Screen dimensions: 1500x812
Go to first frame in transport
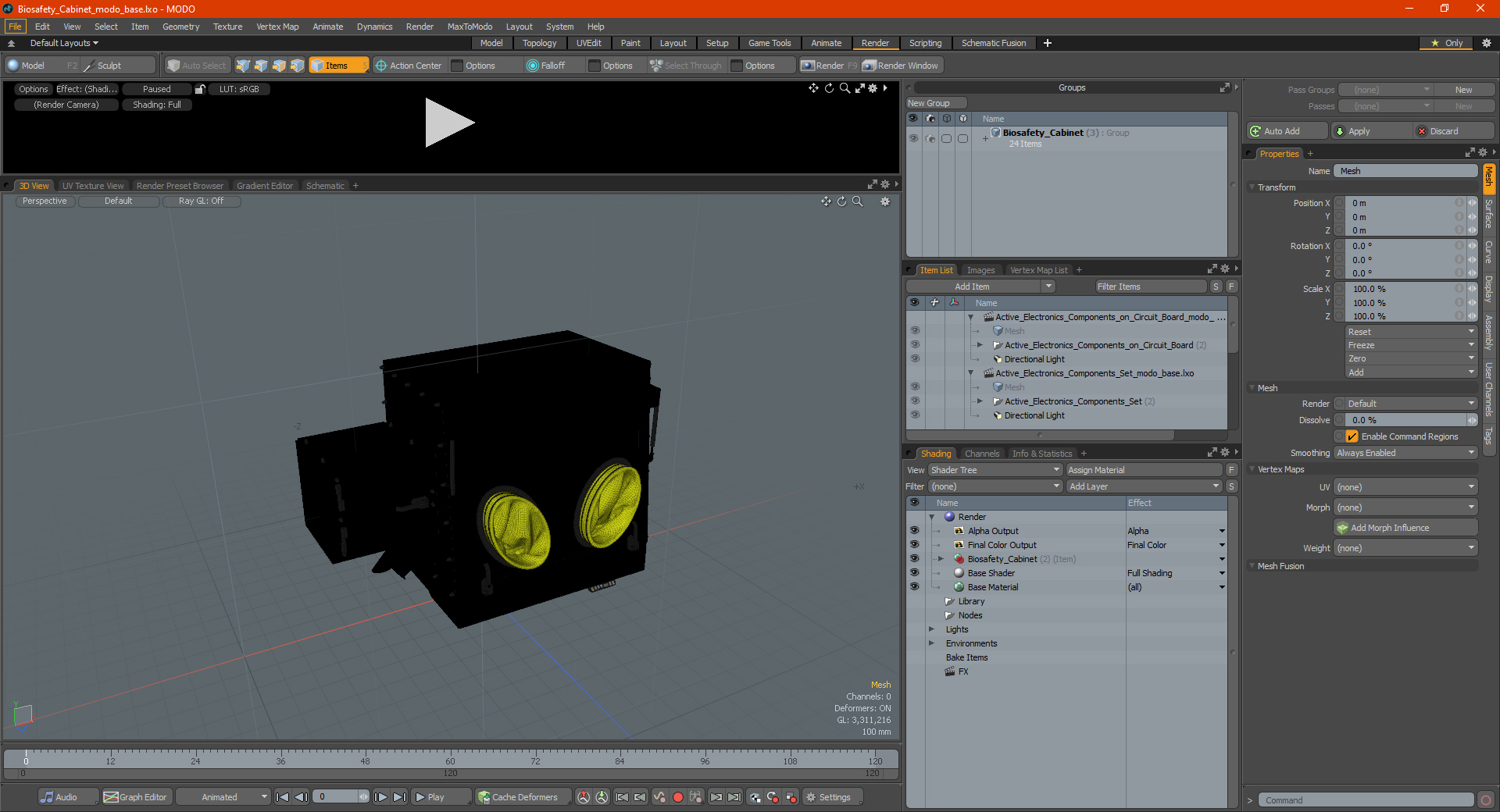283,797
